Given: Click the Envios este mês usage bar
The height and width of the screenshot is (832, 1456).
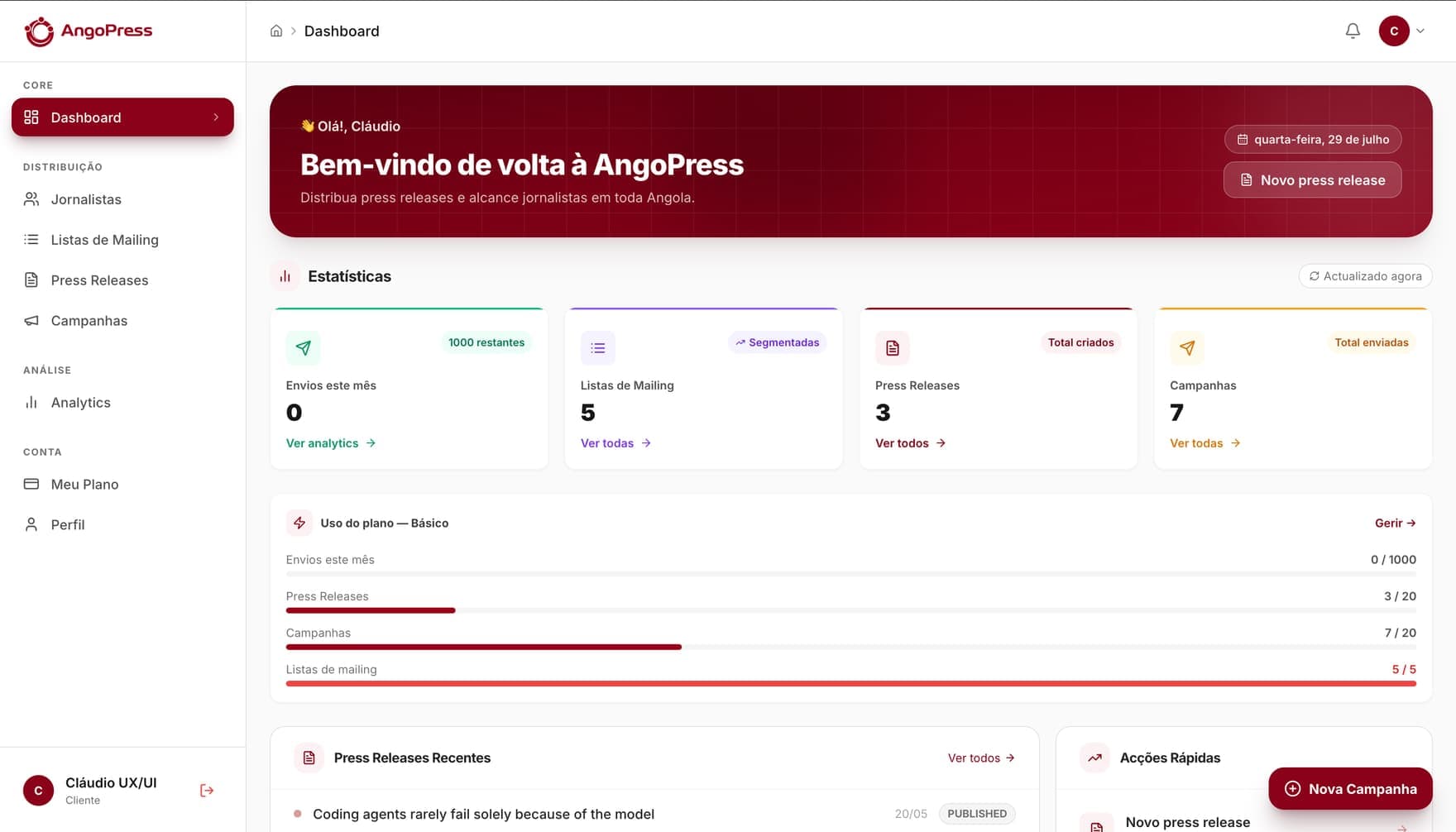Looking at the screenshot, I should pos(851,574).
